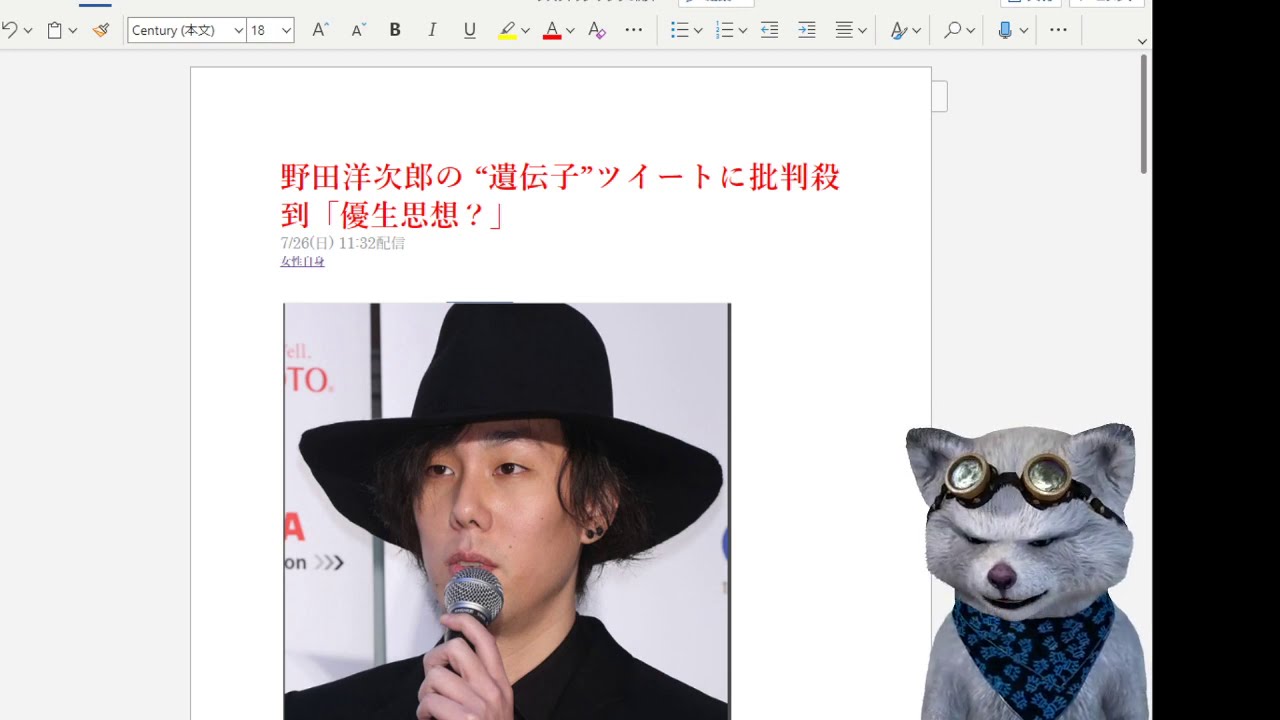Toggle italic formatting

click(x=432, y=30)
